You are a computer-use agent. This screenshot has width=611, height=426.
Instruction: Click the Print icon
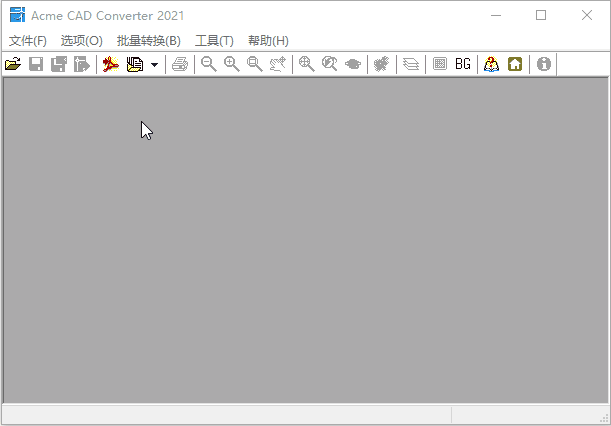(x=180, y=64)
